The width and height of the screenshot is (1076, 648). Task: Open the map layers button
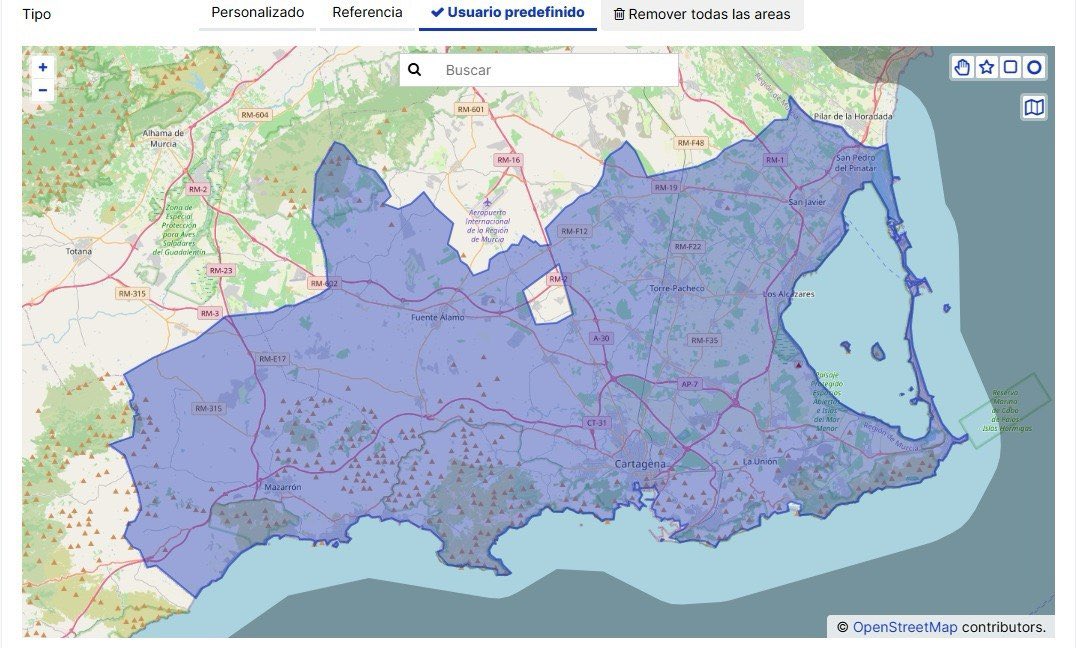tap(1034, 107)
